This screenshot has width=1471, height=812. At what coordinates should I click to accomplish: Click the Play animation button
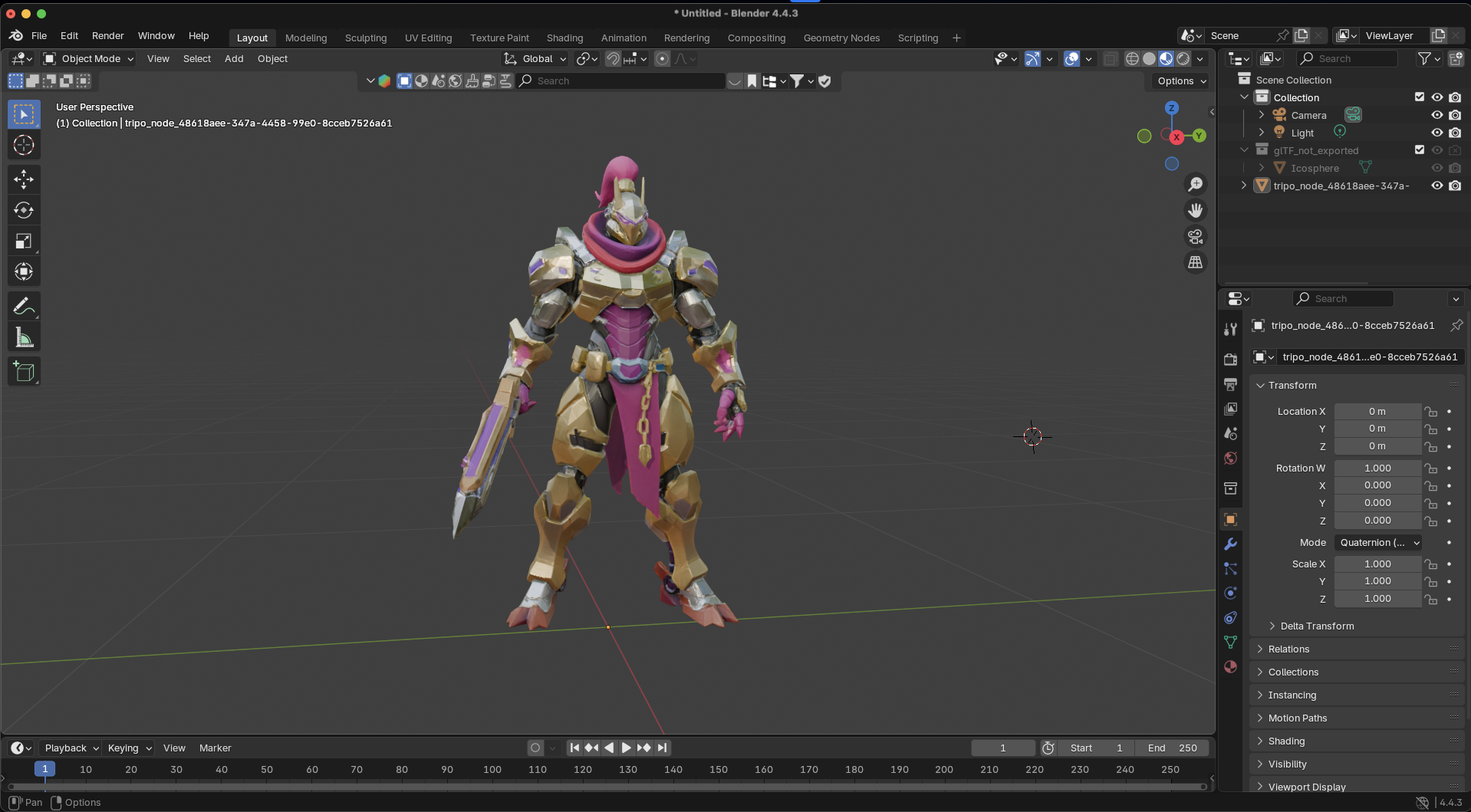point(626,748)
